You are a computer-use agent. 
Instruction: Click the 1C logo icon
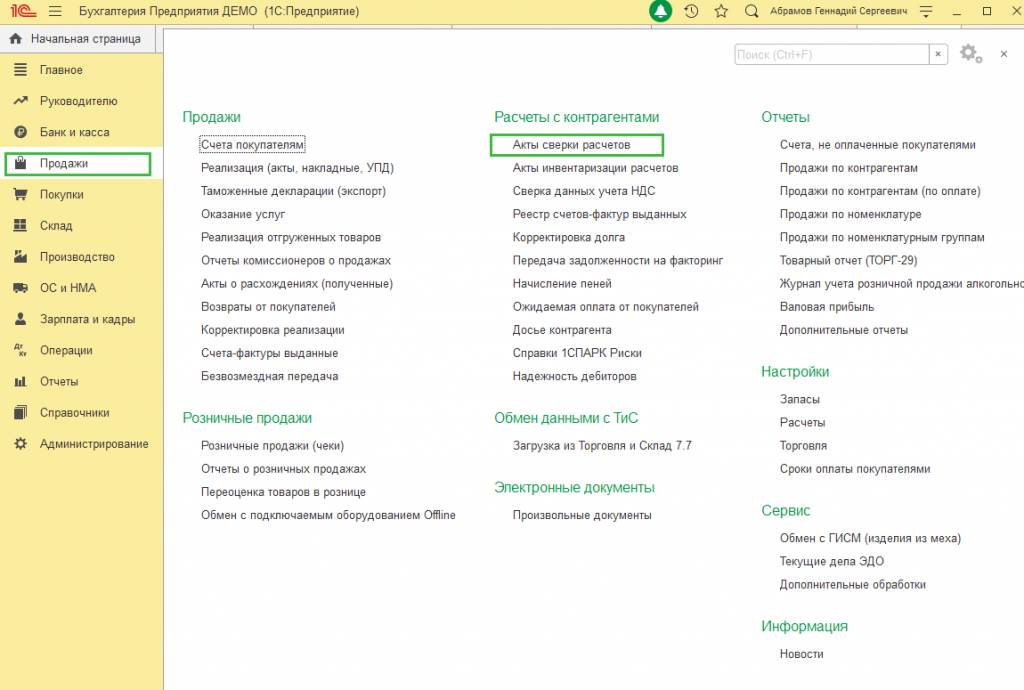(24, 11)
